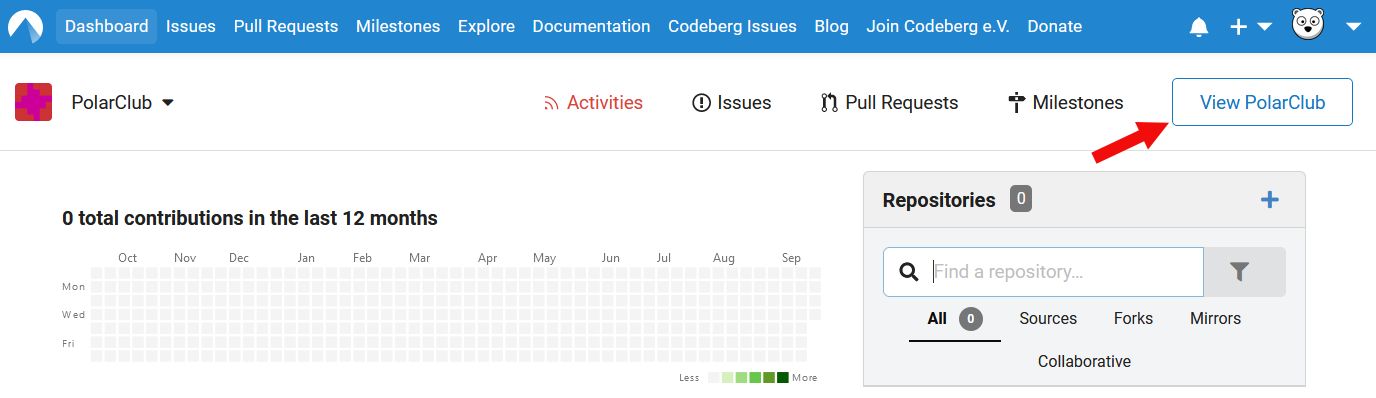
Task: Open the Explore page
Action: pos(486,26)
